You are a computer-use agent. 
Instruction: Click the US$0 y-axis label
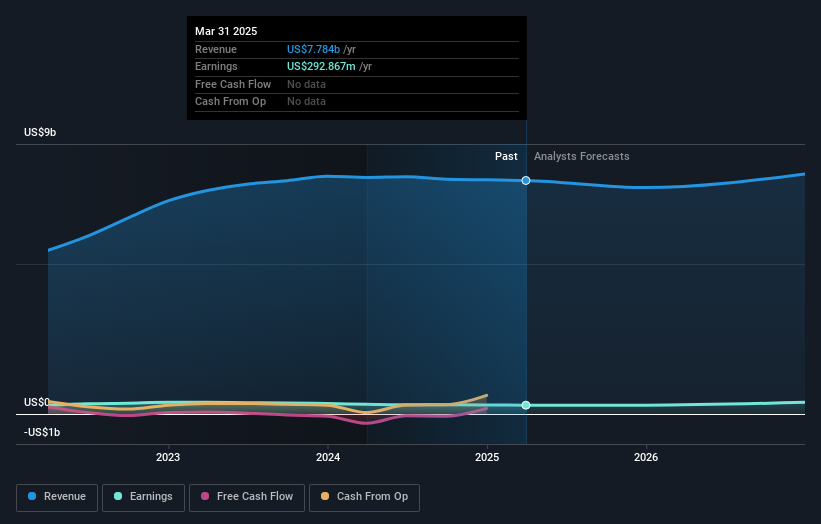tap(37, 402)
